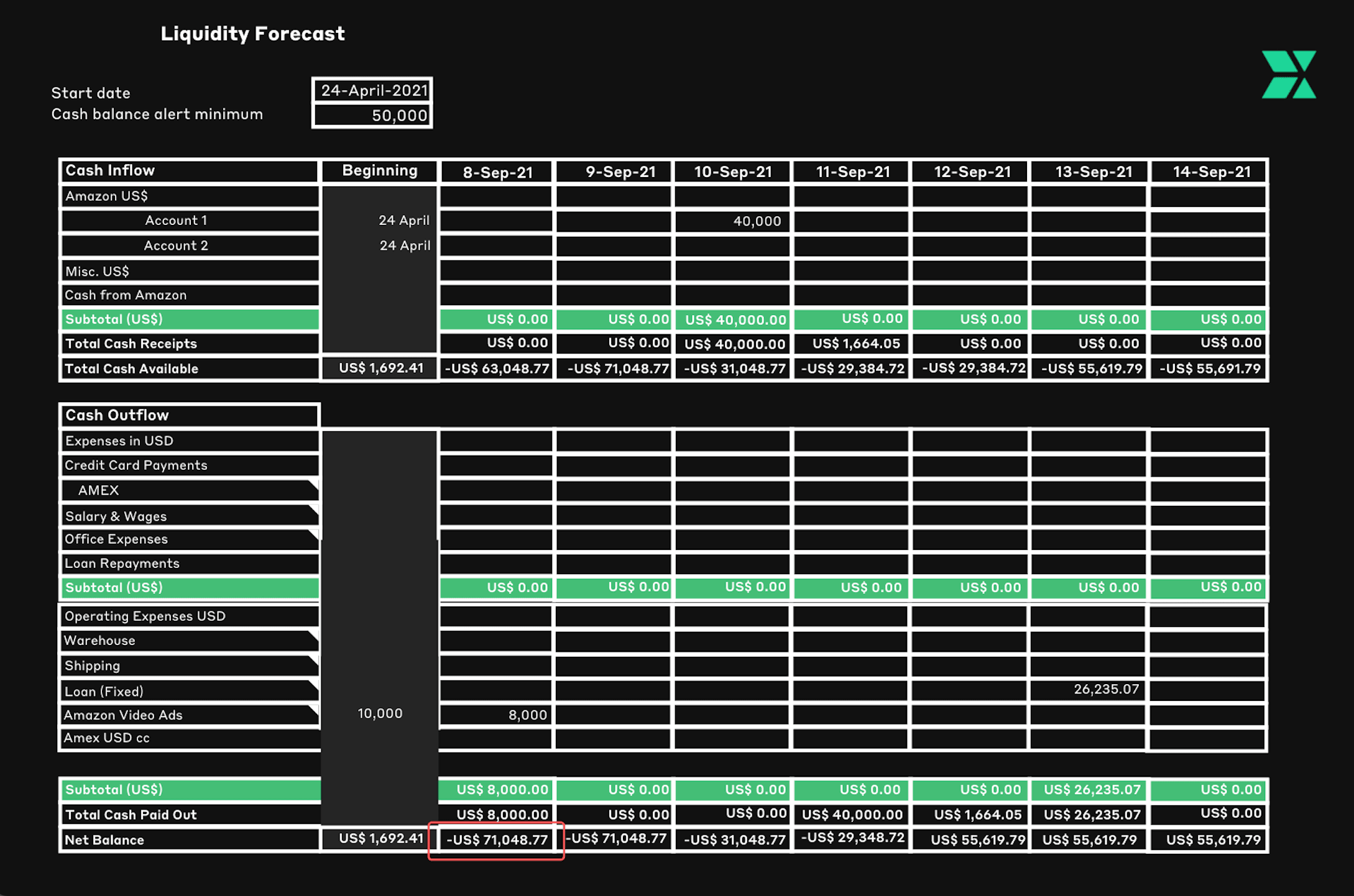Select the Loan (Fixed) 26,235.07 cell

pos(1087,690)
